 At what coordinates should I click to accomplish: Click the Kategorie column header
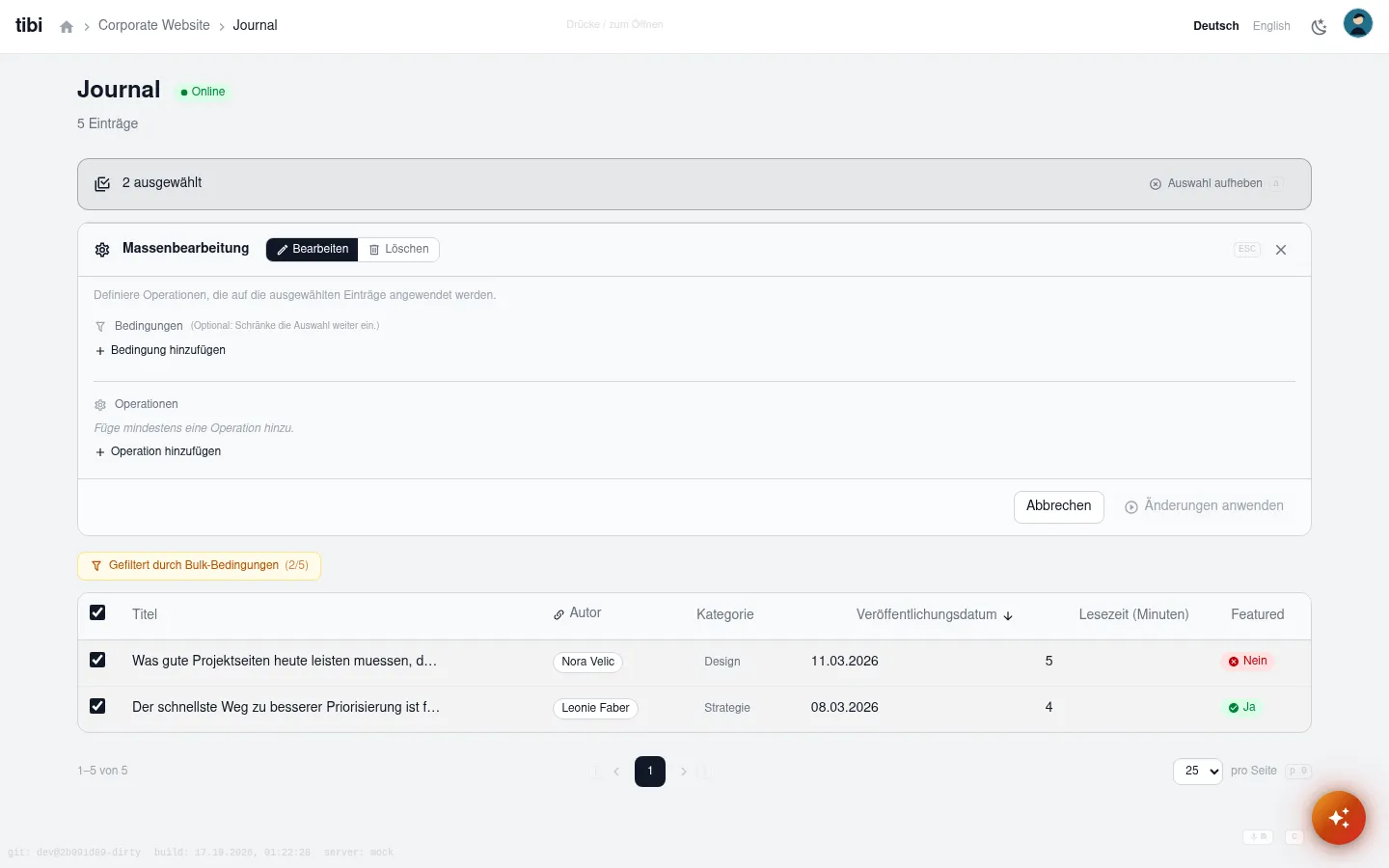(x=725, y=614)
